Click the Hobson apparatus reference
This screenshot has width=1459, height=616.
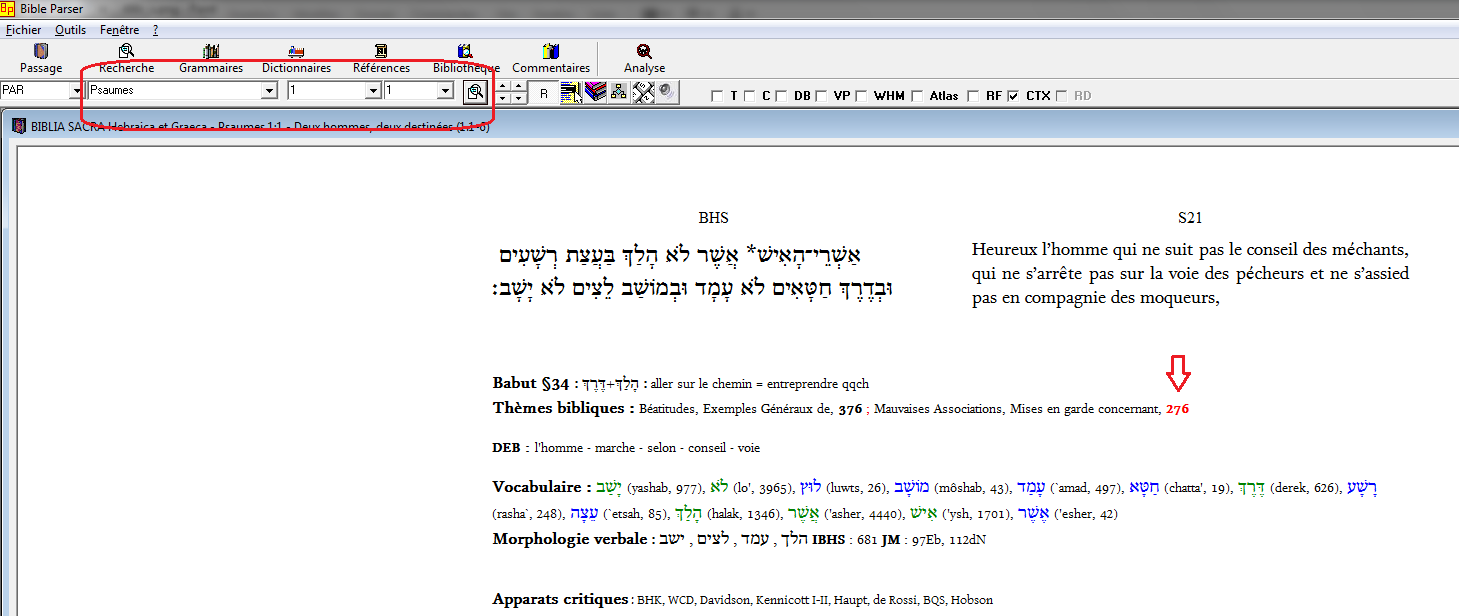pos(972,600)
